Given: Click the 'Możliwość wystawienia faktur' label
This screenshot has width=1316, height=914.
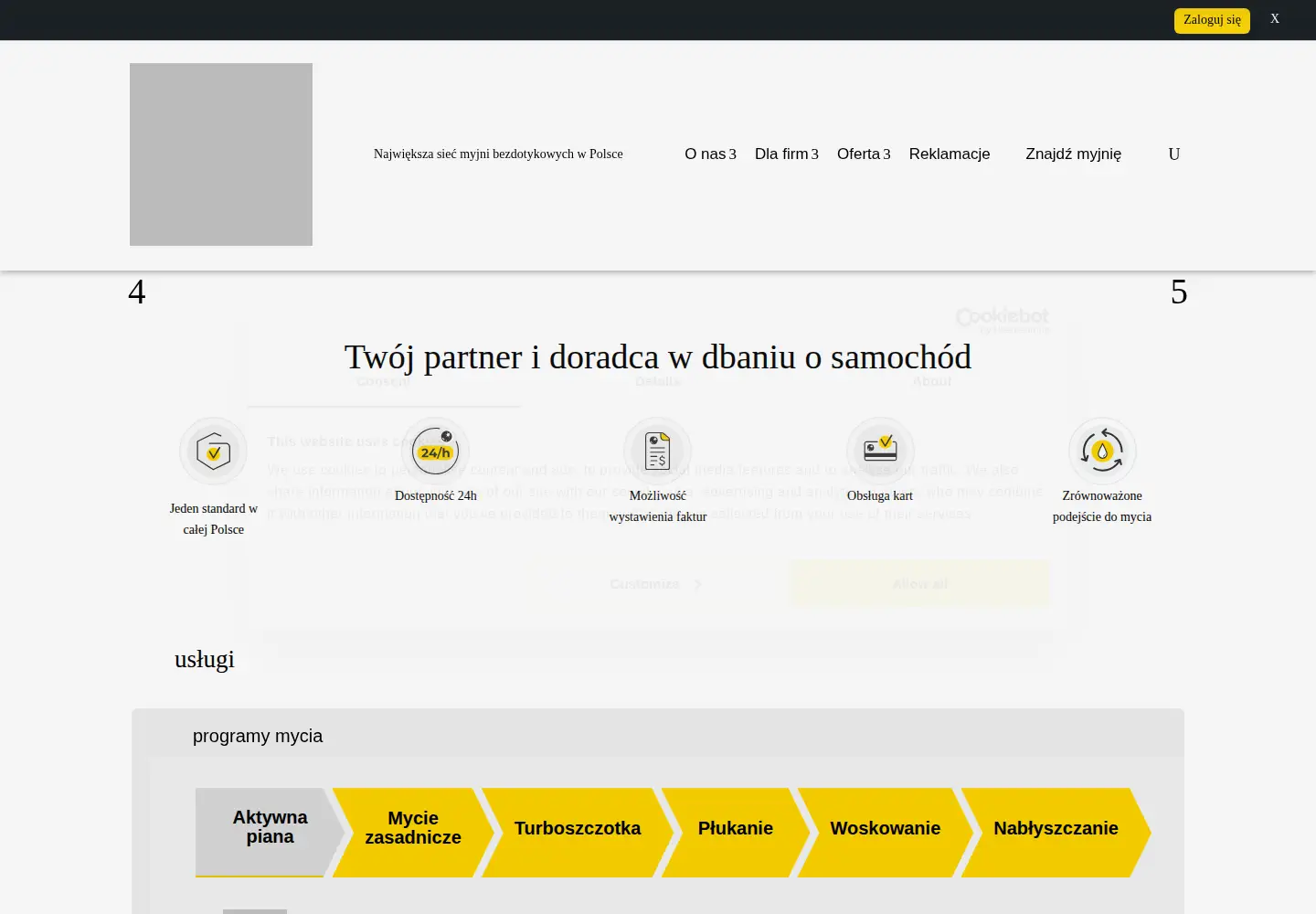Looking at the screenshot, I should [x=658, y=506].
